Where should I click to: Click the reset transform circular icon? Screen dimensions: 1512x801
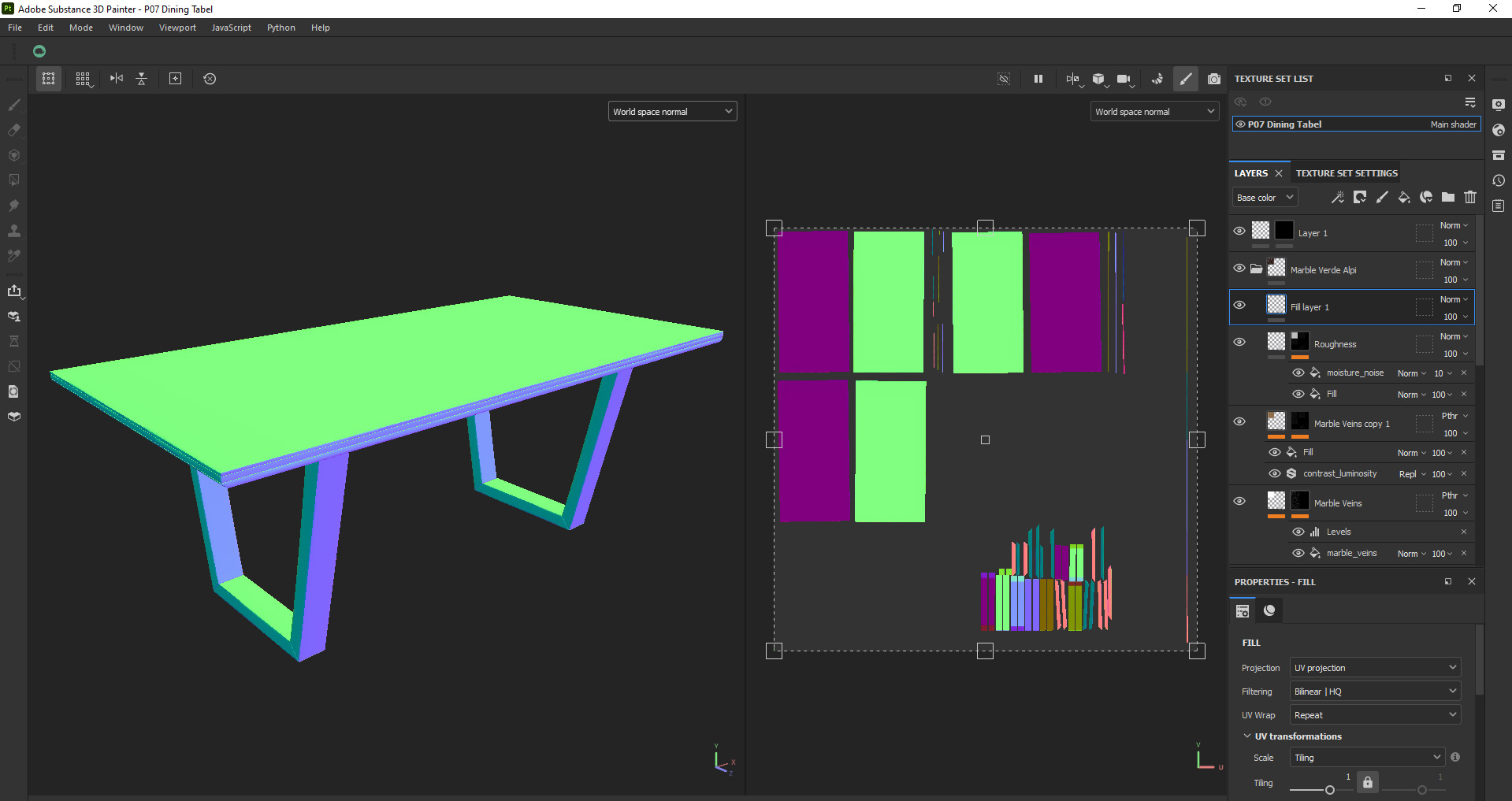tap(210, 79)
